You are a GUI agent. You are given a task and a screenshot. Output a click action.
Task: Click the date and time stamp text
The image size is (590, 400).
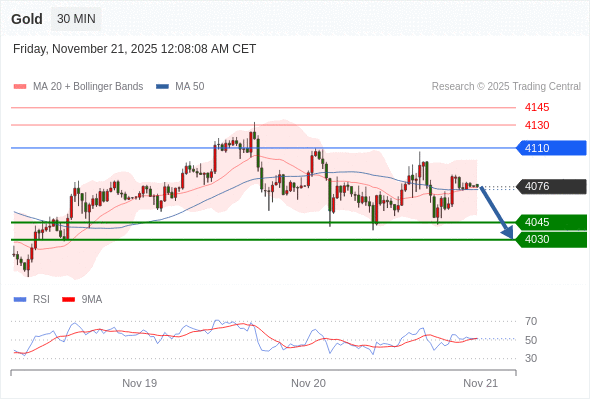click(x=134, y=49)
